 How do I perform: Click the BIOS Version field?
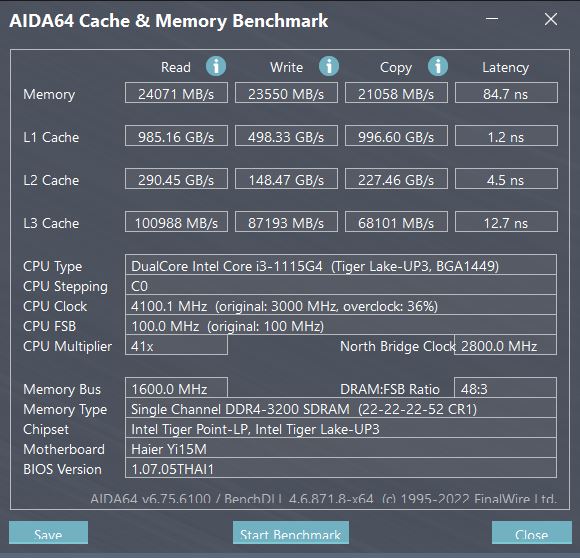pyautogui.click(x=341, y=468)
